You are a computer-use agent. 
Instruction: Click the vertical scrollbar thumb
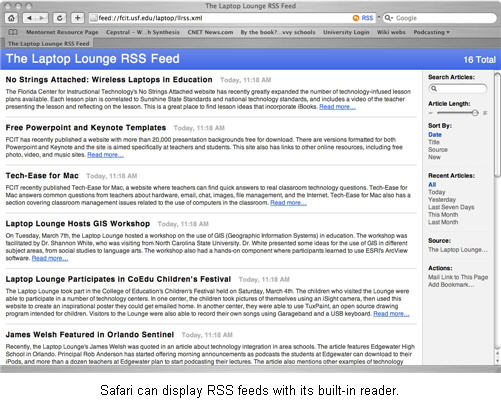(x=497, y=125)
